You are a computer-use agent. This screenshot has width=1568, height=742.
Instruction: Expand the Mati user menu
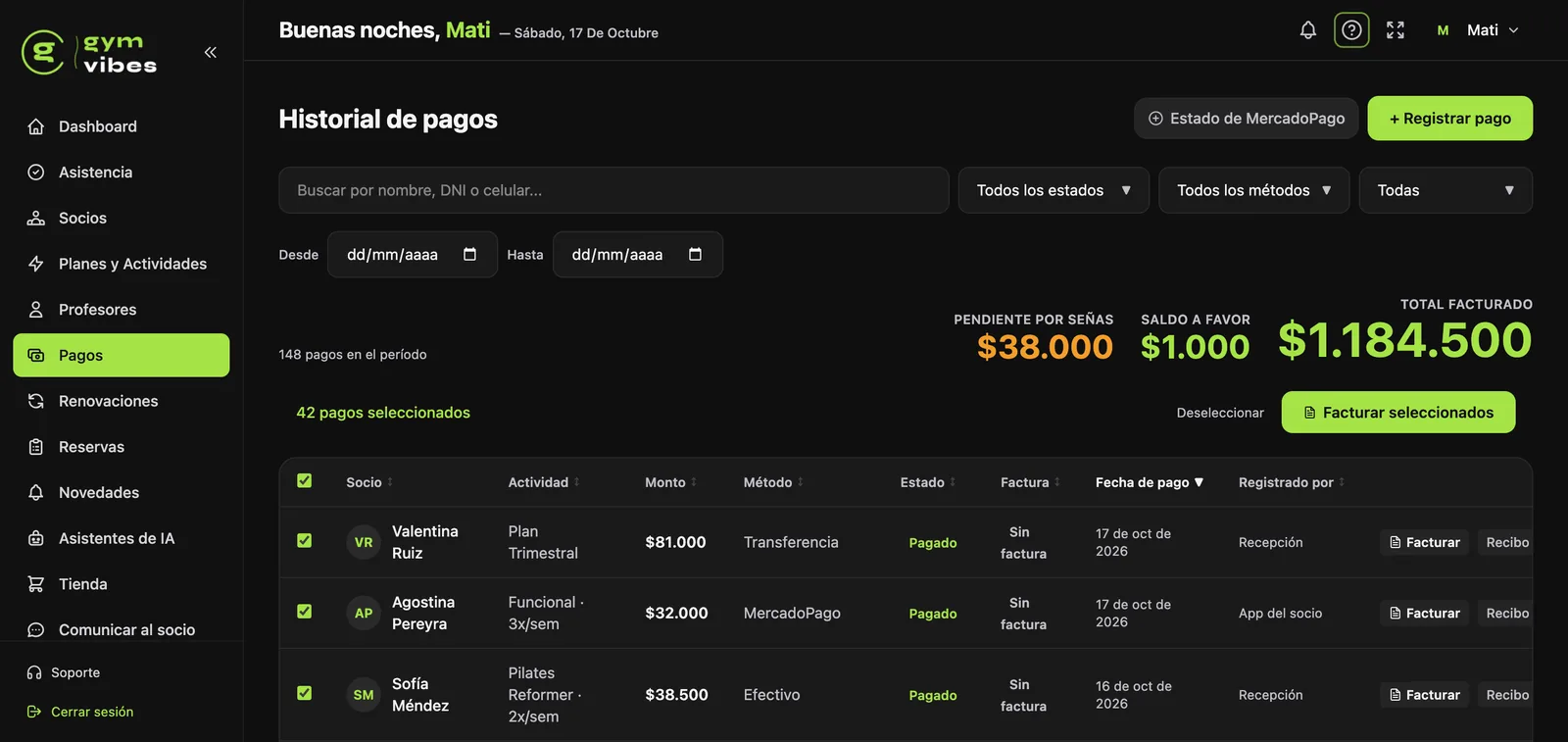tap(1478, 30)
